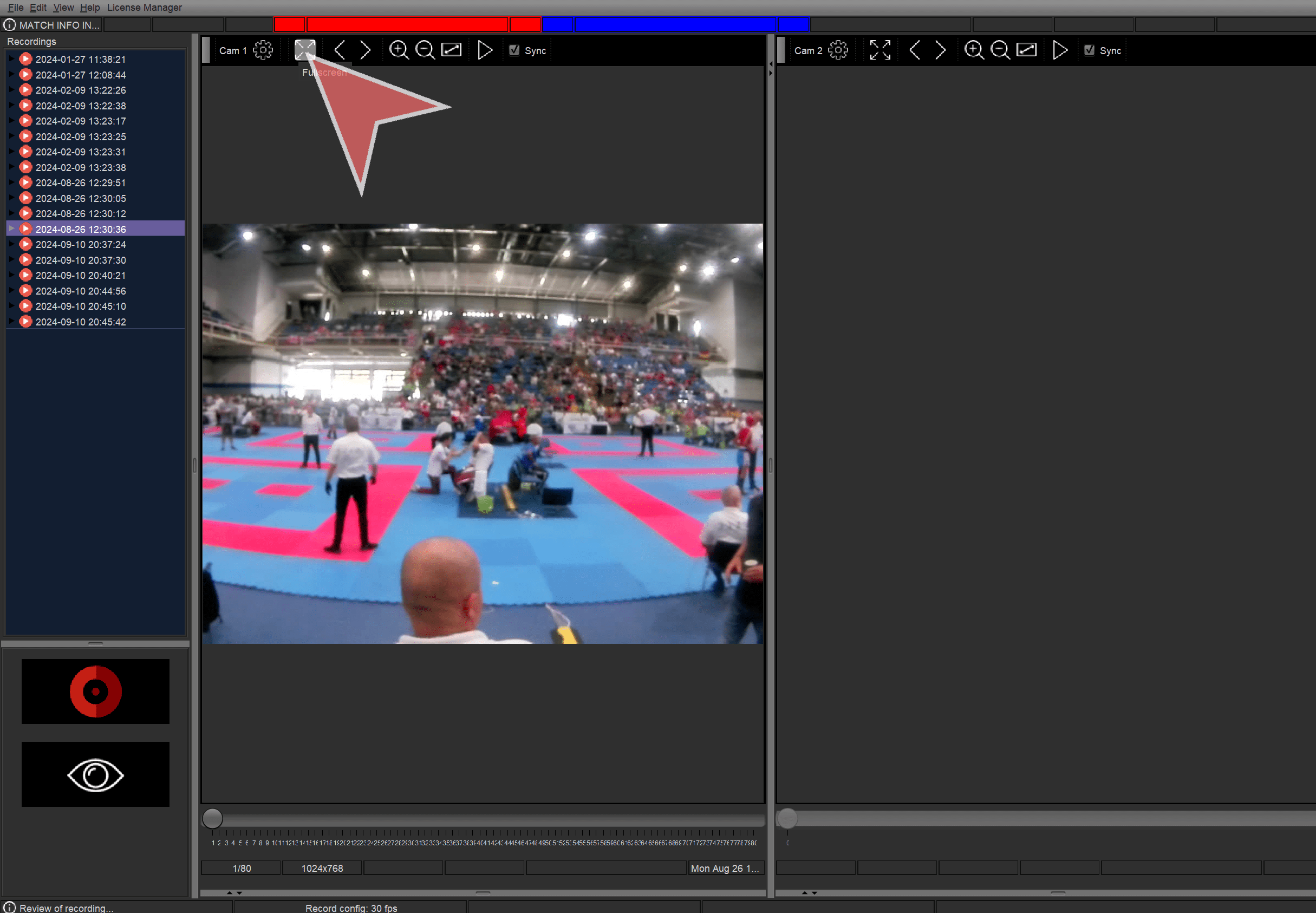
Task: Click Cam 1 timeline slider handle
Action: [212, 818]
